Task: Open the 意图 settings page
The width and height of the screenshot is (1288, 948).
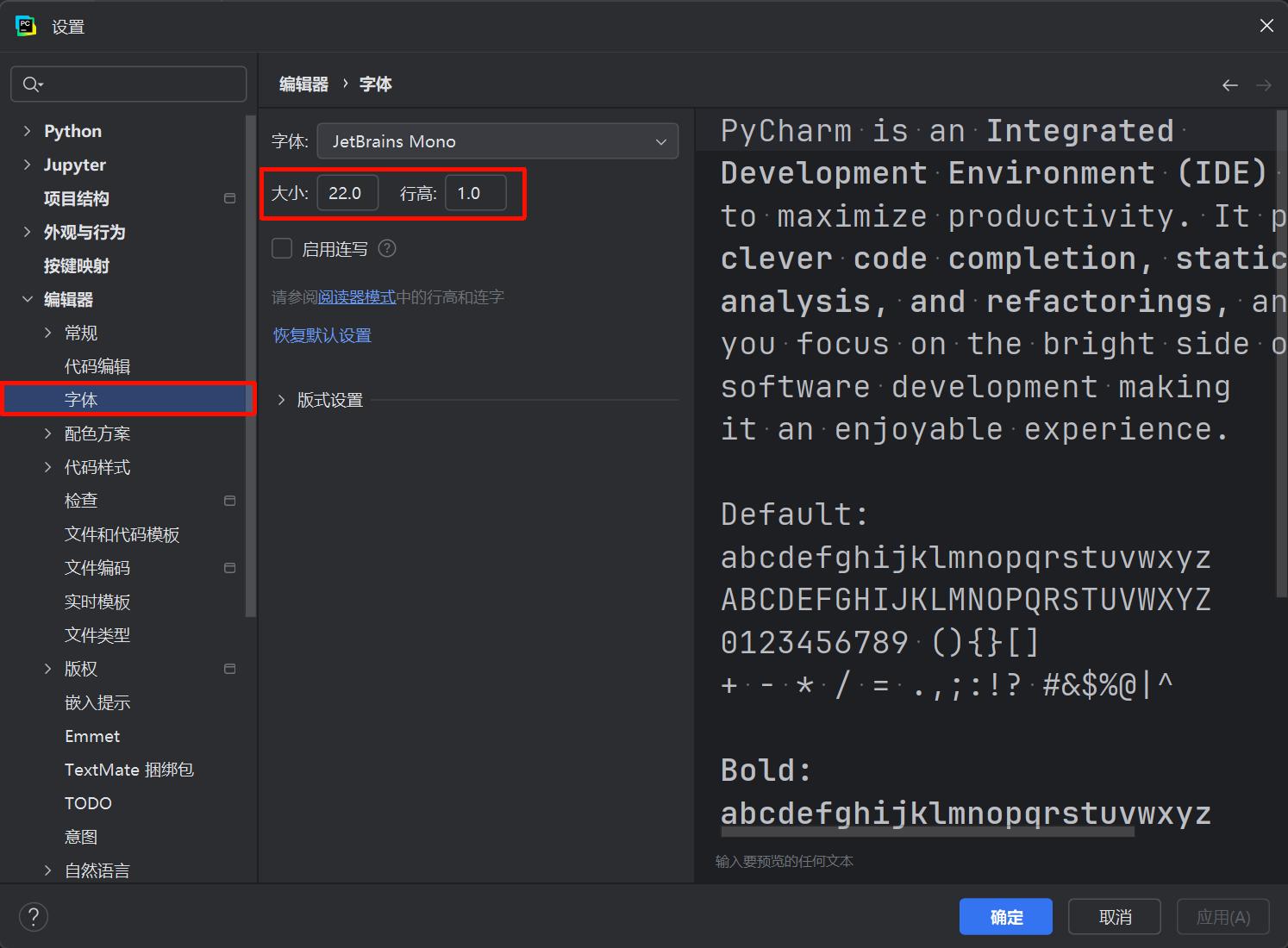Action: tap(81, 837)
